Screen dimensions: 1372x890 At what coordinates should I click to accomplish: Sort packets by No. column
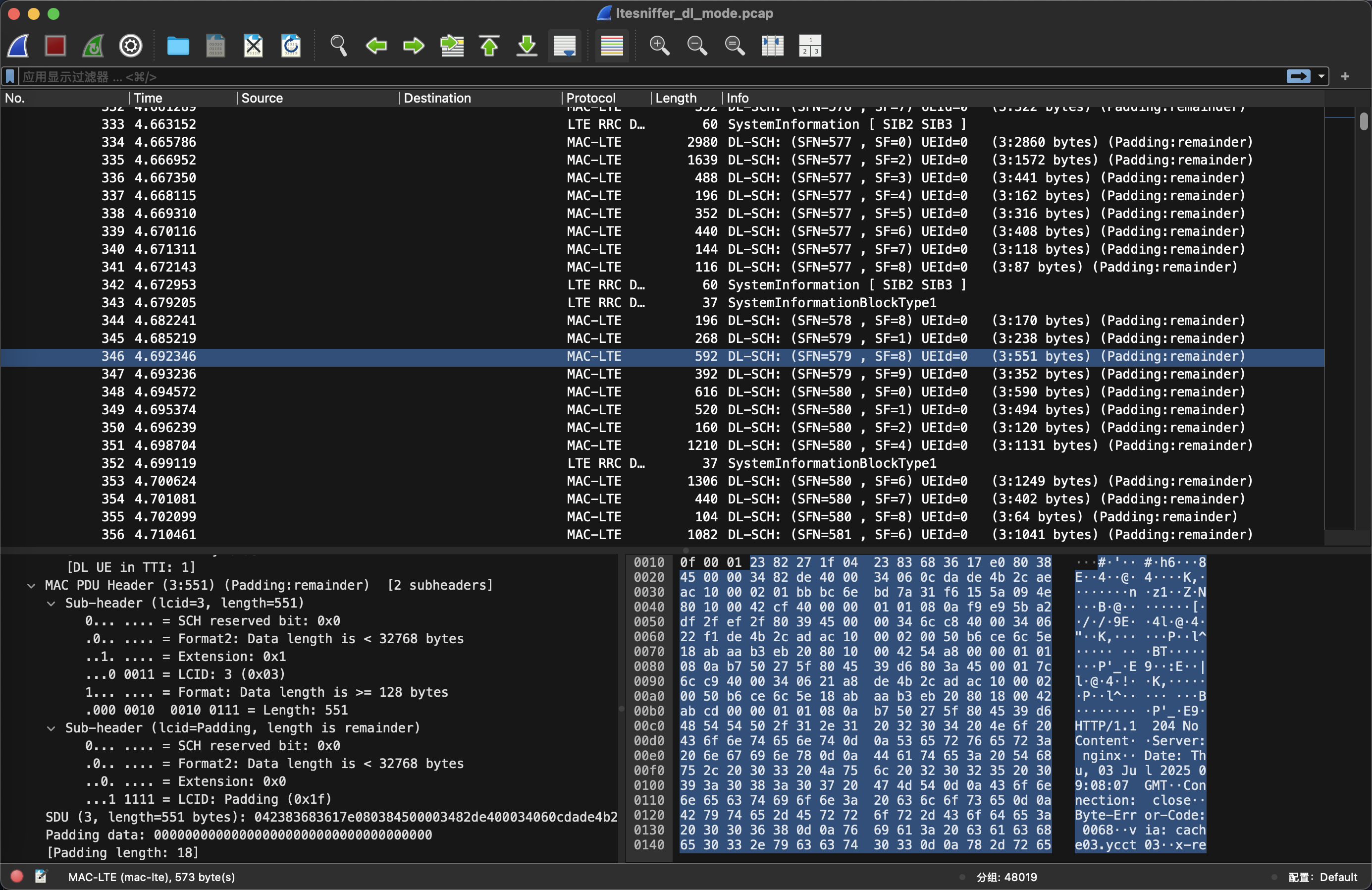[x=64, y=98]
